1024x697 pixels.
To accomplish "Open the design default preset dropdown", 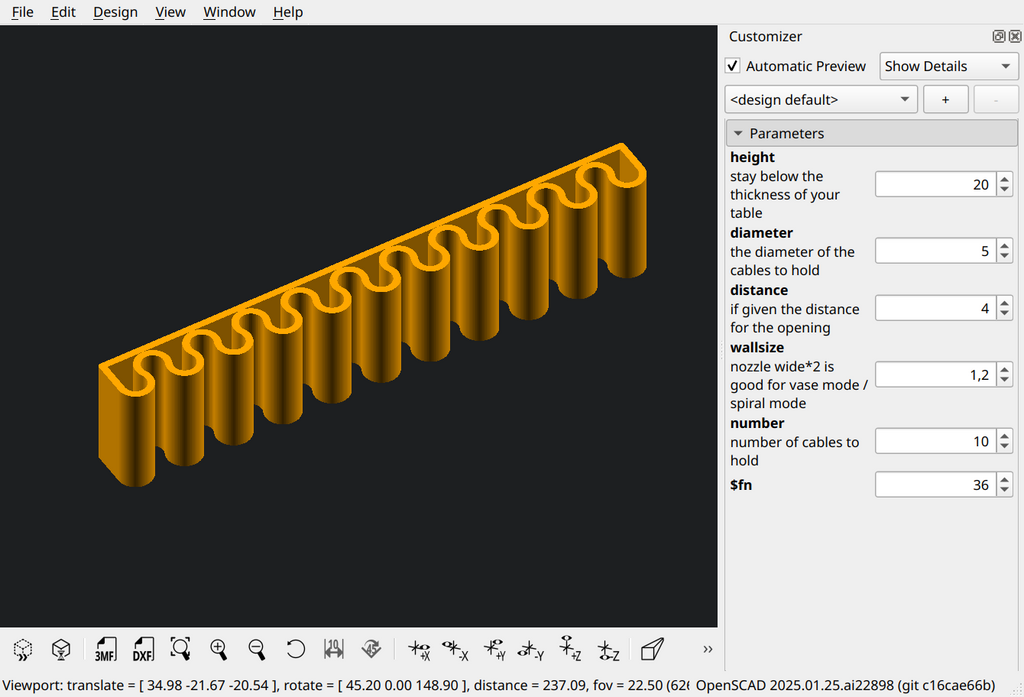I will tap(821, 99).
